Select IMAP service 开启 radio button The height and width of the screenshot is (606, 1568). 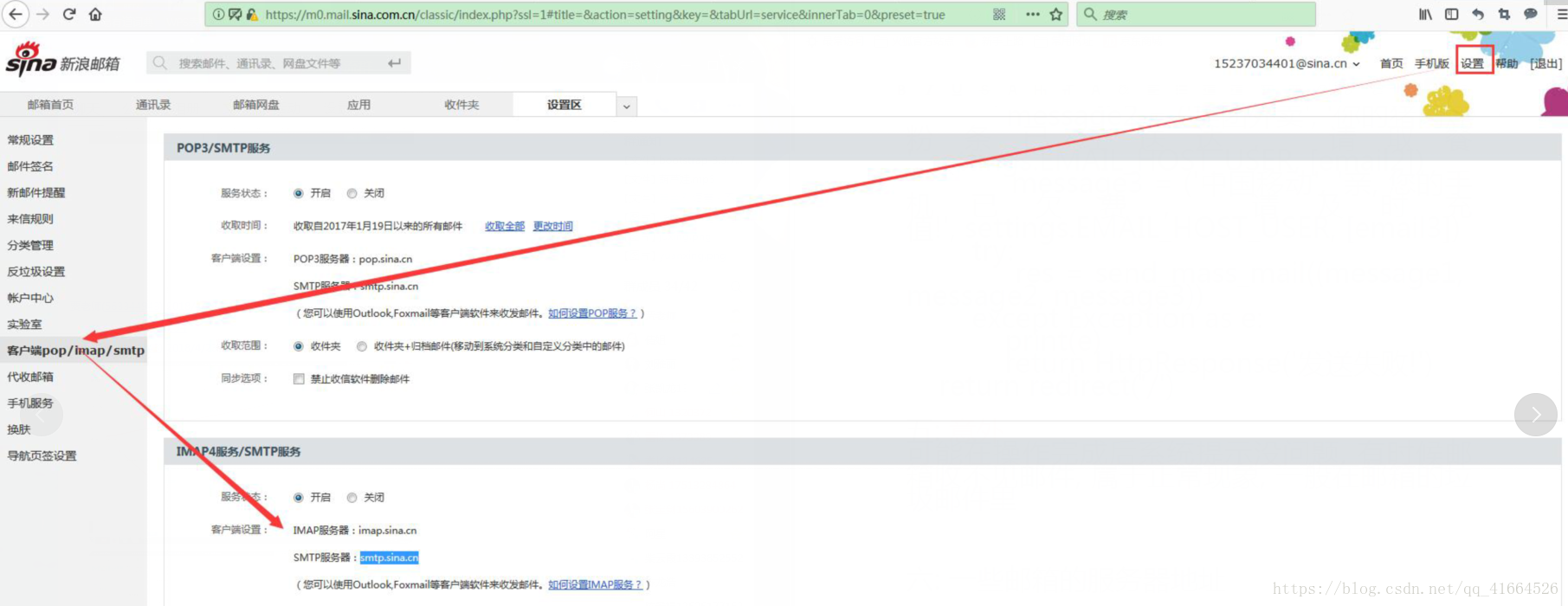[x=299, y=498]
